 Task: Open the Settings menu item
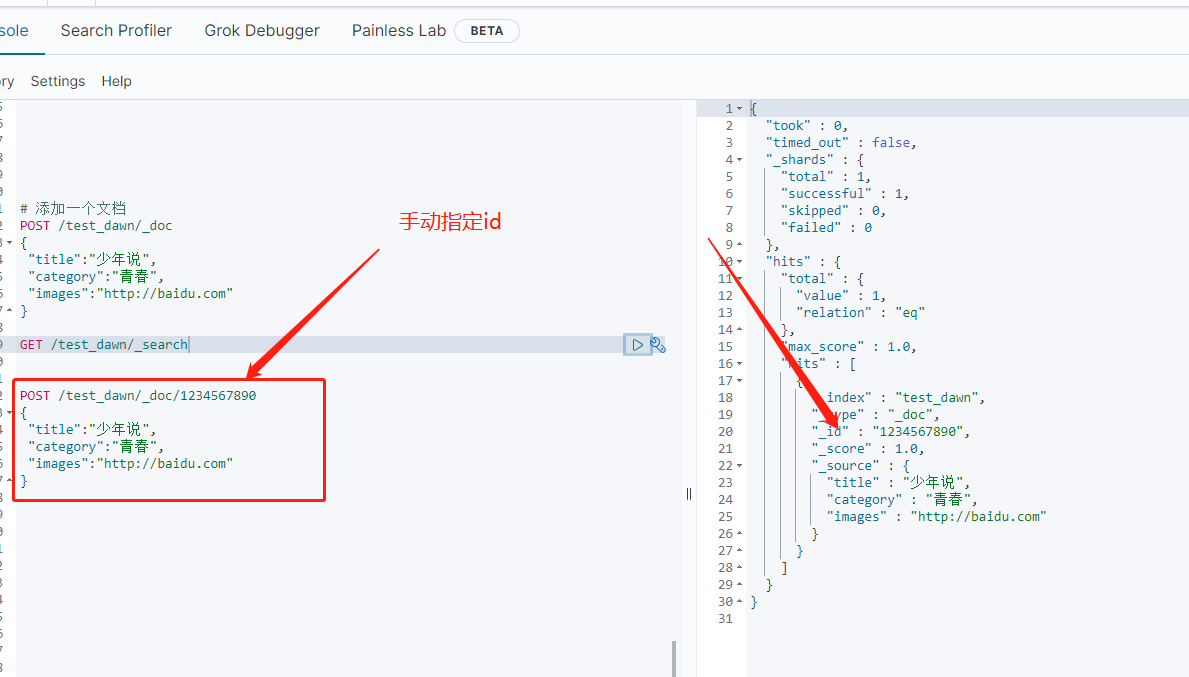coord(58,81)
